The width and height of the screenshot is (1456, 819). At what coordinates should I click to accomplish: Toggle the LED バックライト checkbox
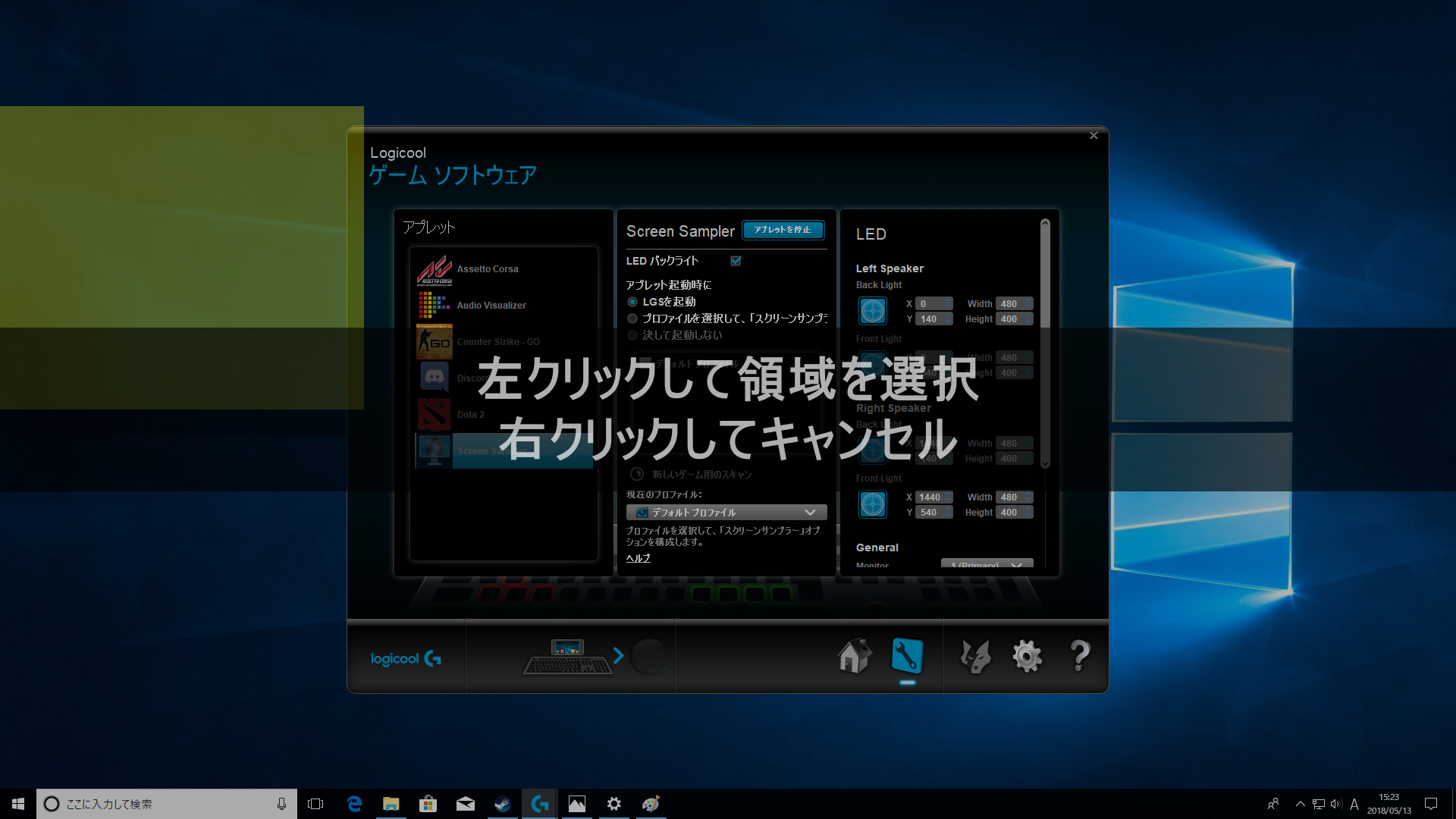[x=736, y=261]
